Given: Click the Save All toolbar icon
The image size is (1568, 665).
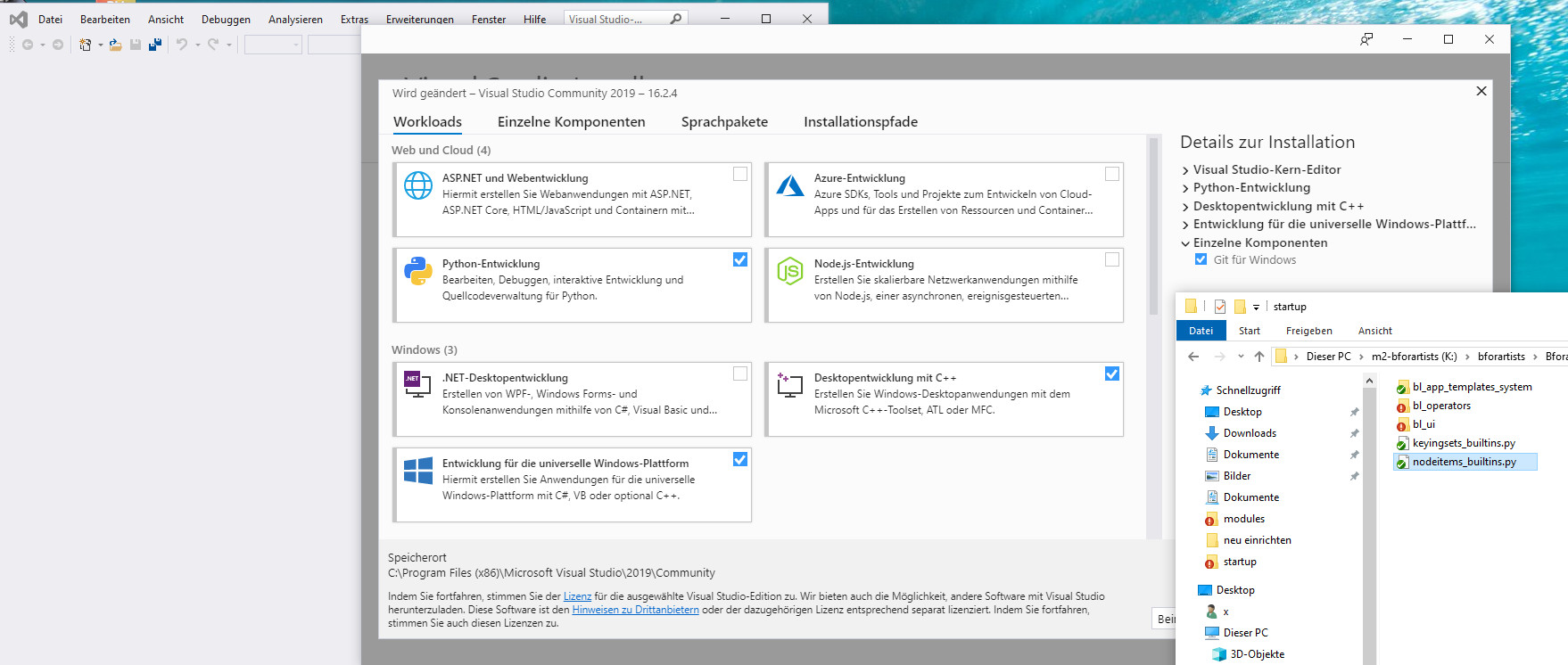Looking at the screenshot, I should point(155,45).
